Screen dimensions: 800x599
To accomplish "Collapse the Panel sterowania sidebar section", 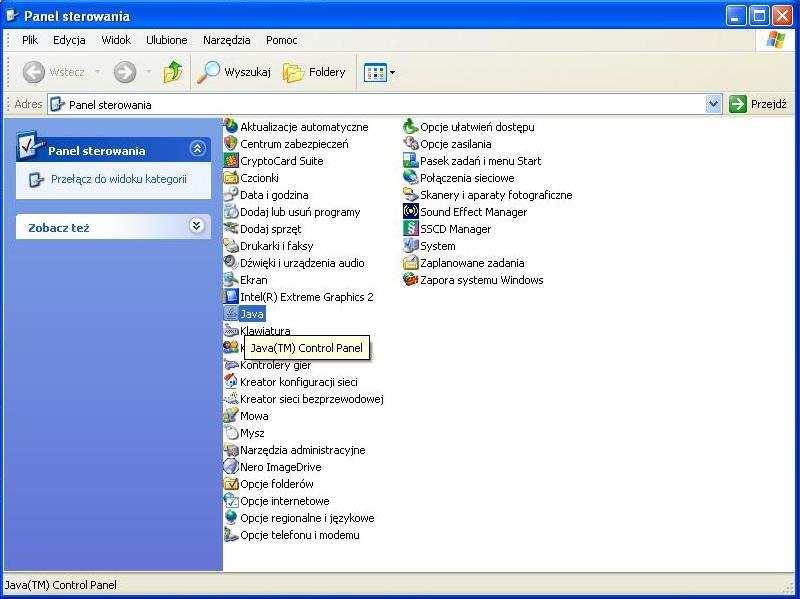I will click(x=197, y=148).
